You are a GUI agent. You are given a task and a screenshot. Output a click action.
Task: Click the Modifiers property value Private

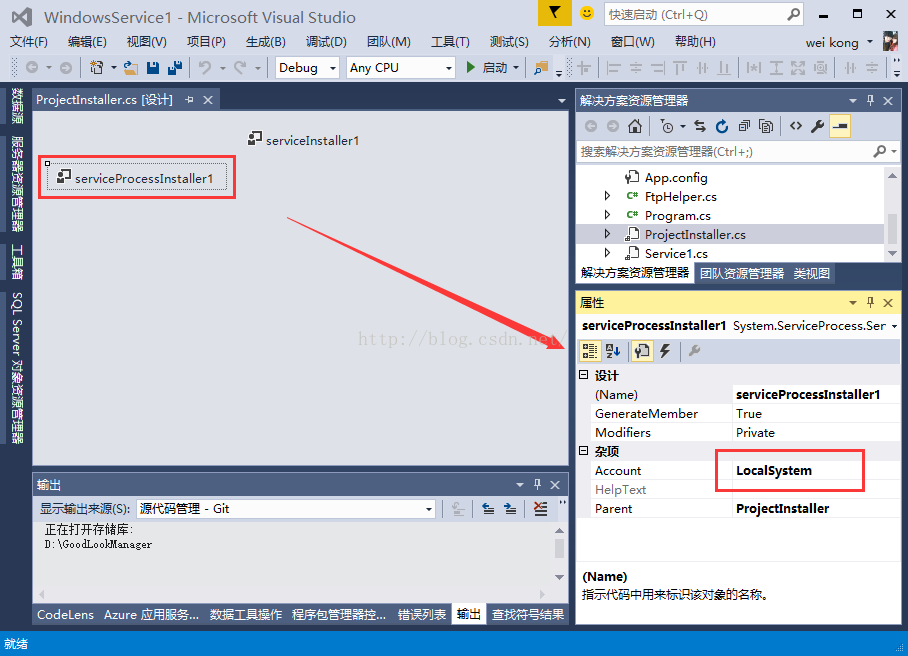click(817, 433)
